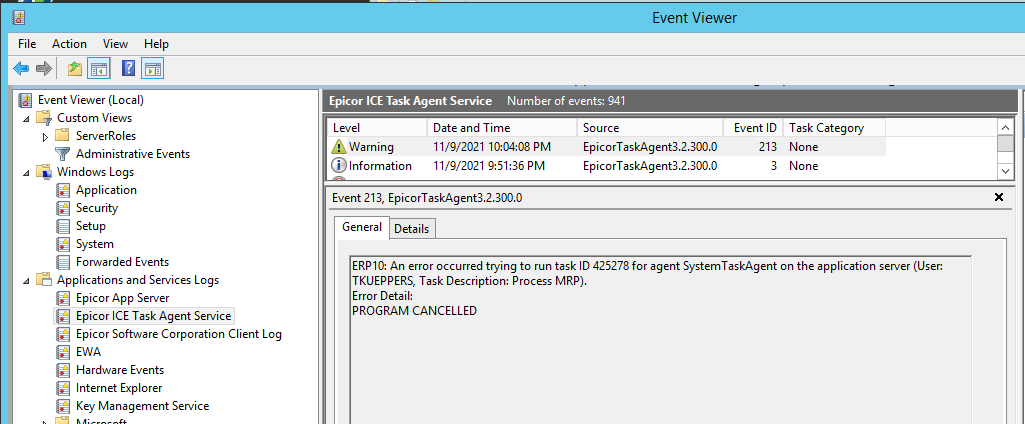
Task: Switch to the General tab
Action: click(x=361, y=227)
